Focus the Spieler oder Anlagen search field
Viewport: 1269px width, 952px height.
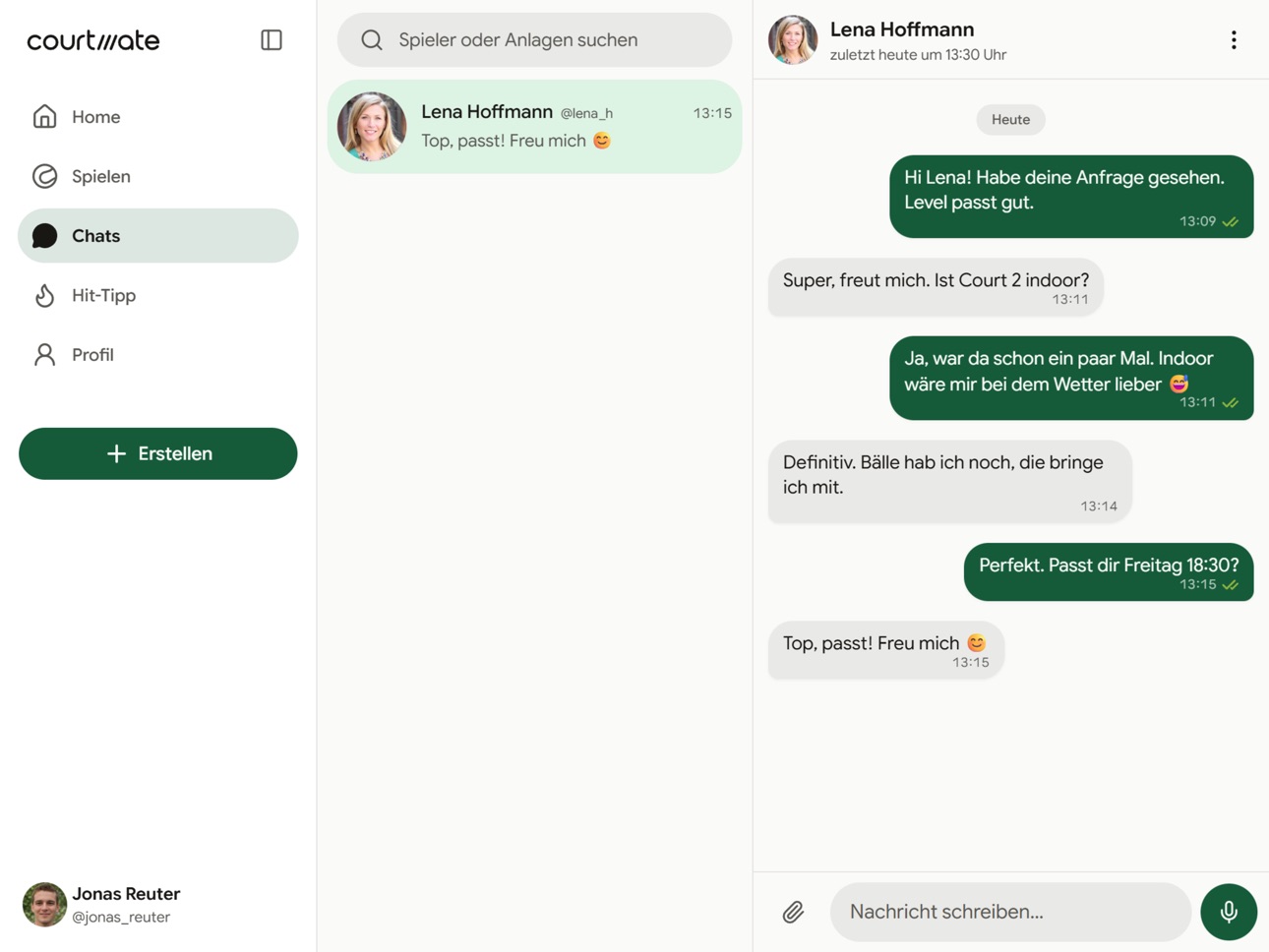(534, 40)
